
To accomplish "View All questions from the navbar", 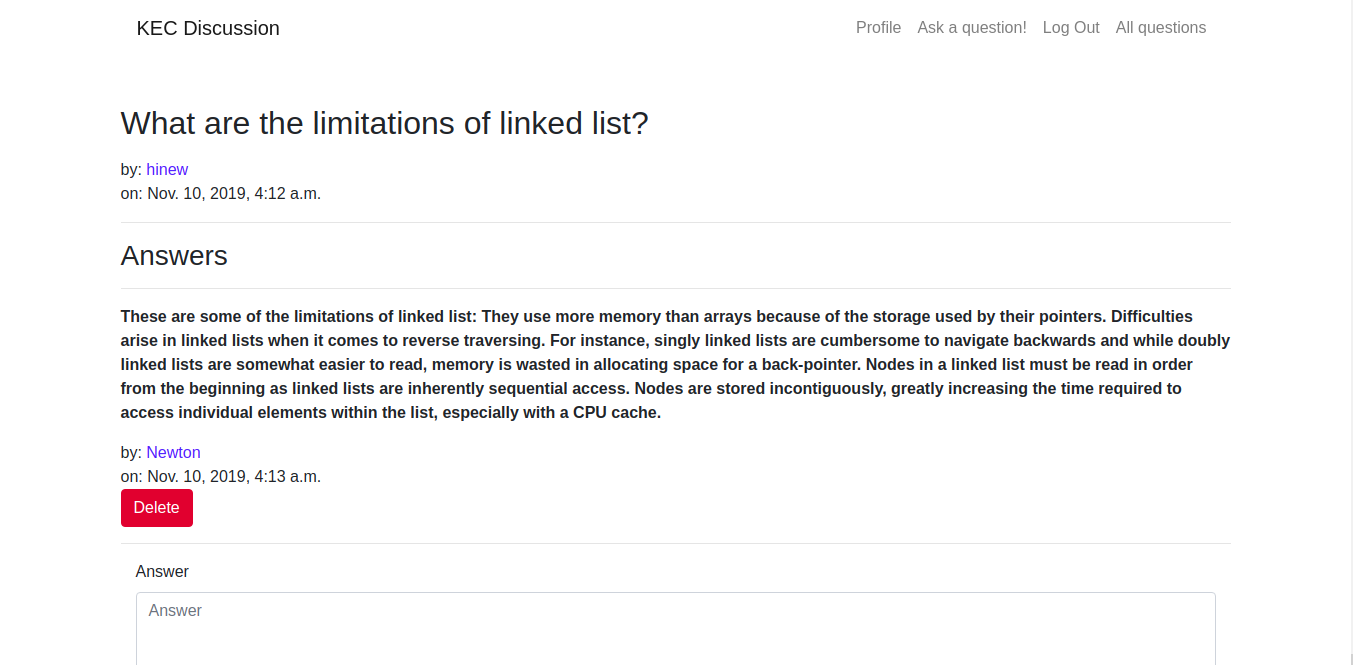I will [x=1161, y=28].
